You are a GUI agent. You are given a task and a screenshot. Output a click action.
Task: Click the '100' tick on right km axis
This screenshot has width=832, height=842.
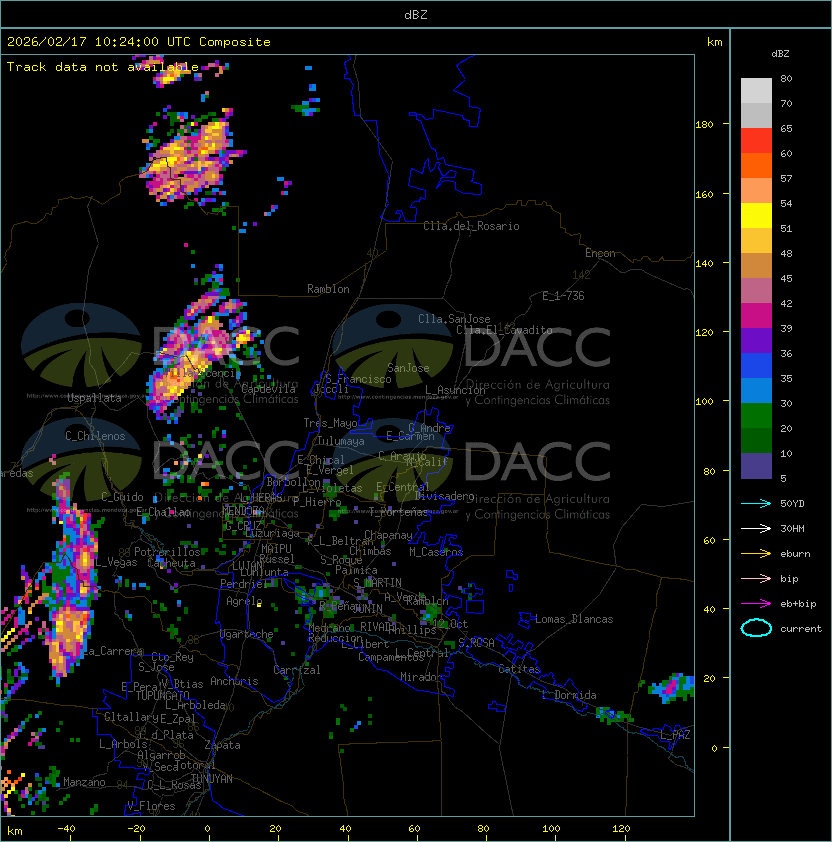pyautogui.click(x=704, y=402)
